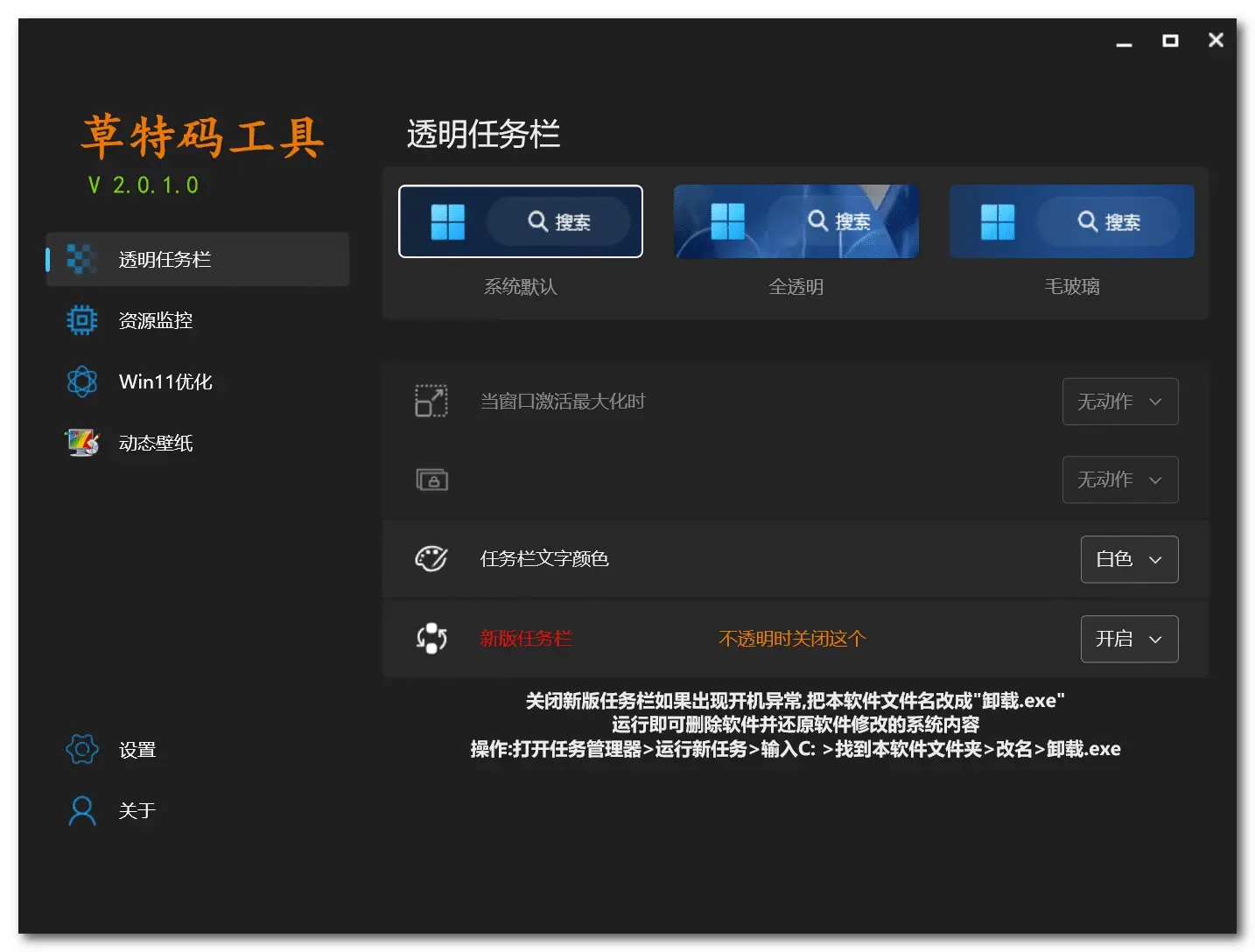Select the 系统默认 taskbar style preview
Viewport: 1255px width, 952px height.
[x=521, y=221]
